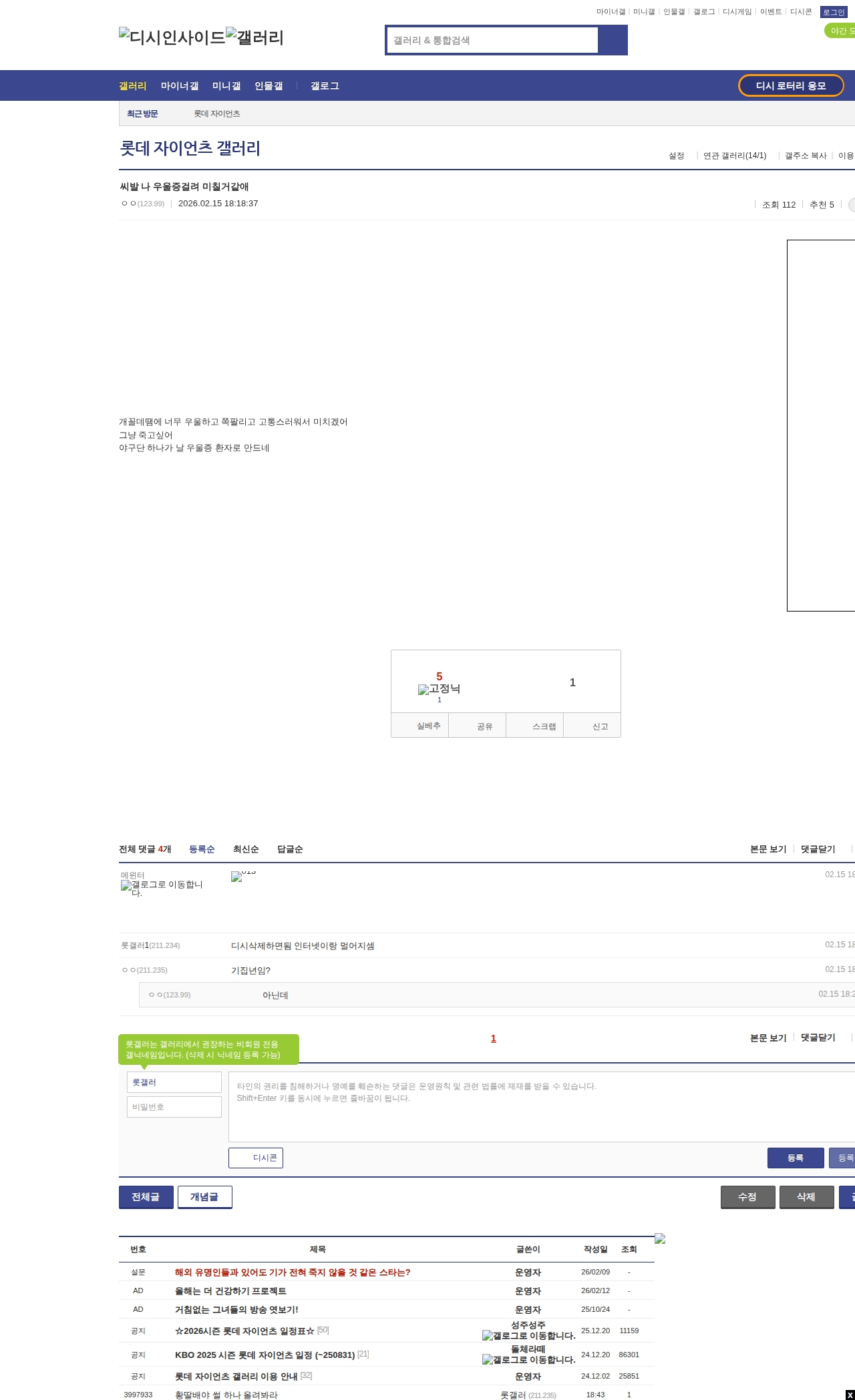Click the 로그인 button

833,12
